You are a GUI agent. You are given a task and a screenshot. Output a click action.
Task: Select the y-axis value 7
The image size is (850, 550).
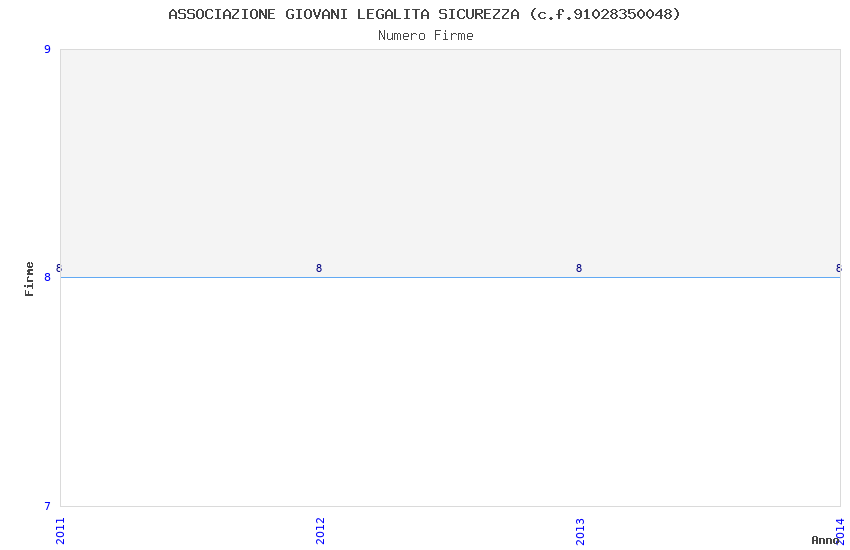[47, 506]
